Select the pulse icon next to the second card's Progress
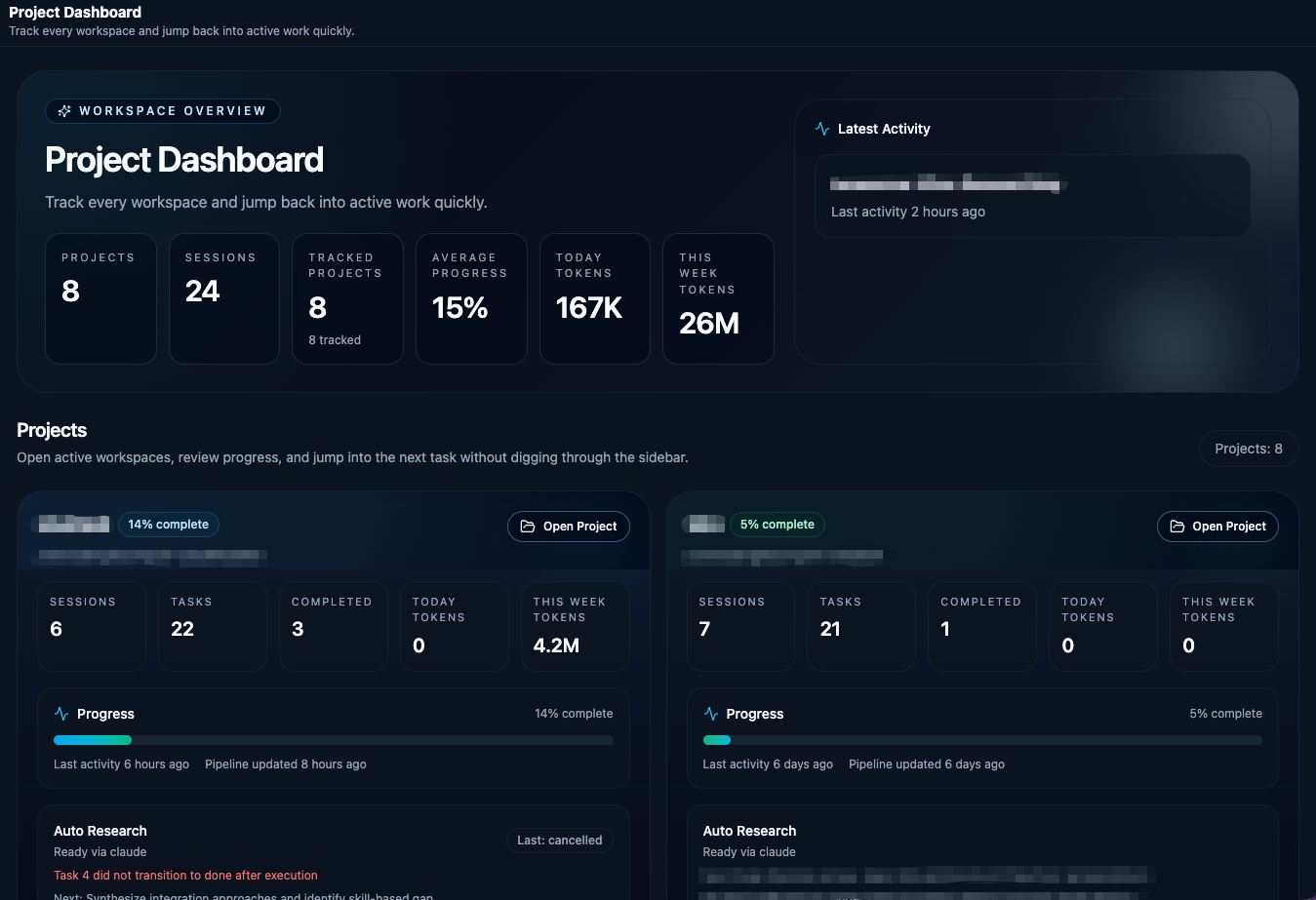The image size is (1316, 900). pos(710,713)
